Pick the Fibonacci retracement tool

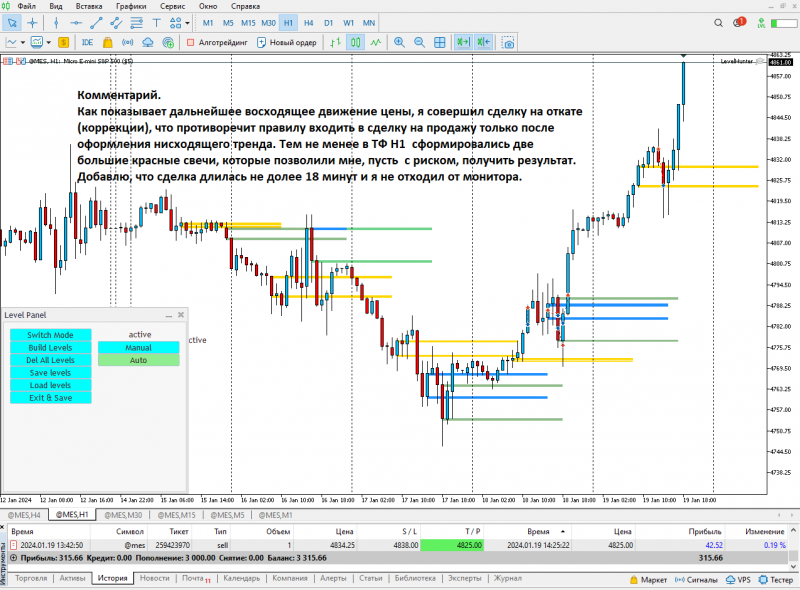[x=136, y=23]
